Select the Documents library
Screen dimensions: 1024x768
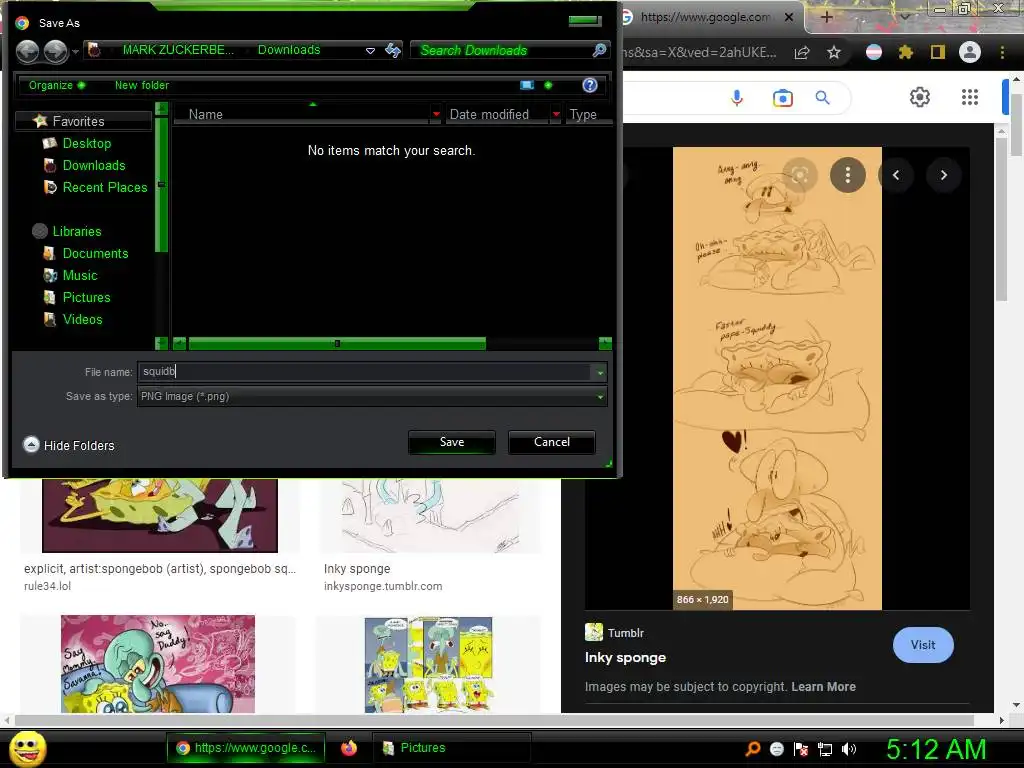pyautogui.click(x=85, y=253)
